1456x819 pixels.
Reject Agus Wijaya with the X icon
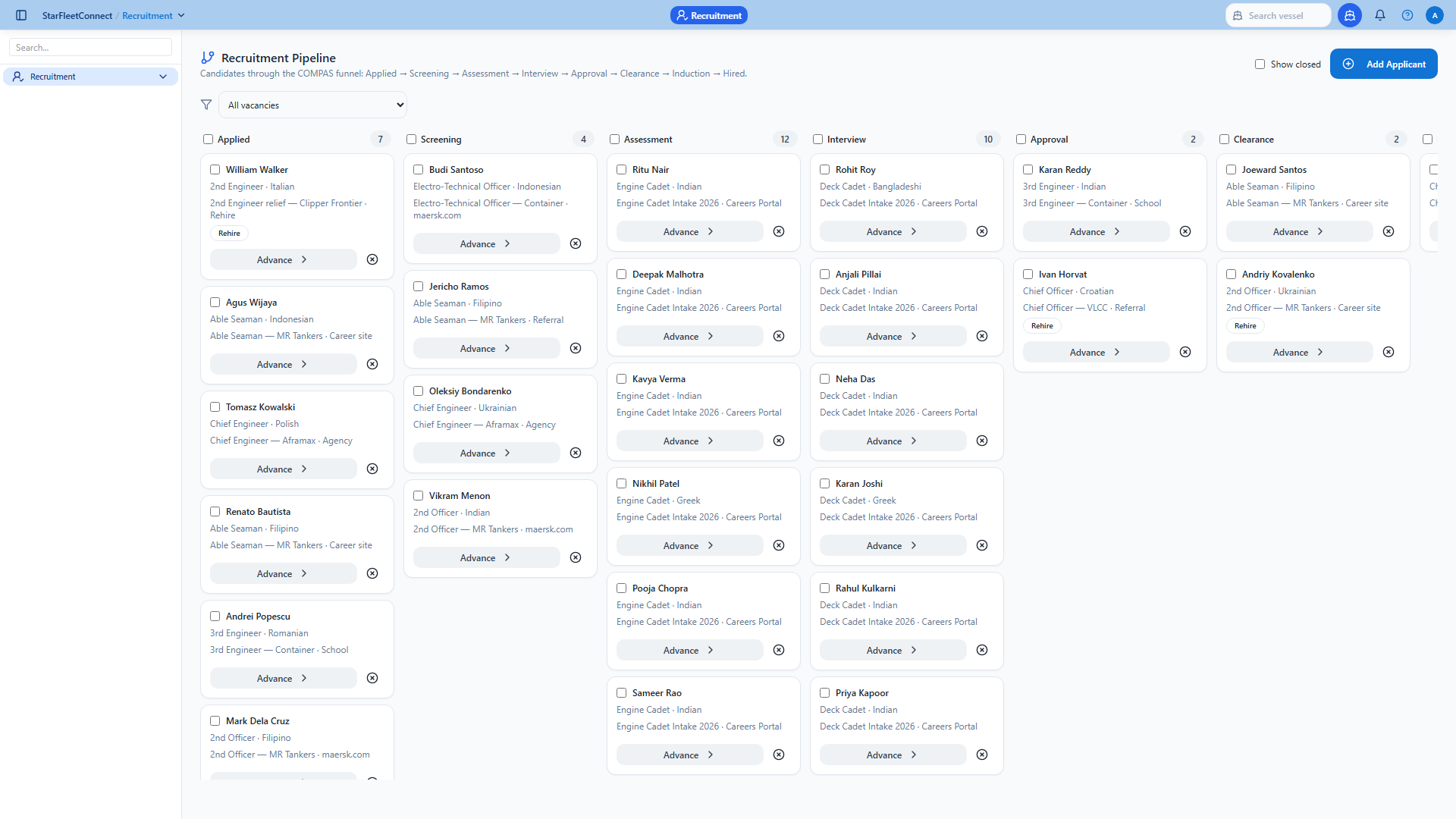372,364
